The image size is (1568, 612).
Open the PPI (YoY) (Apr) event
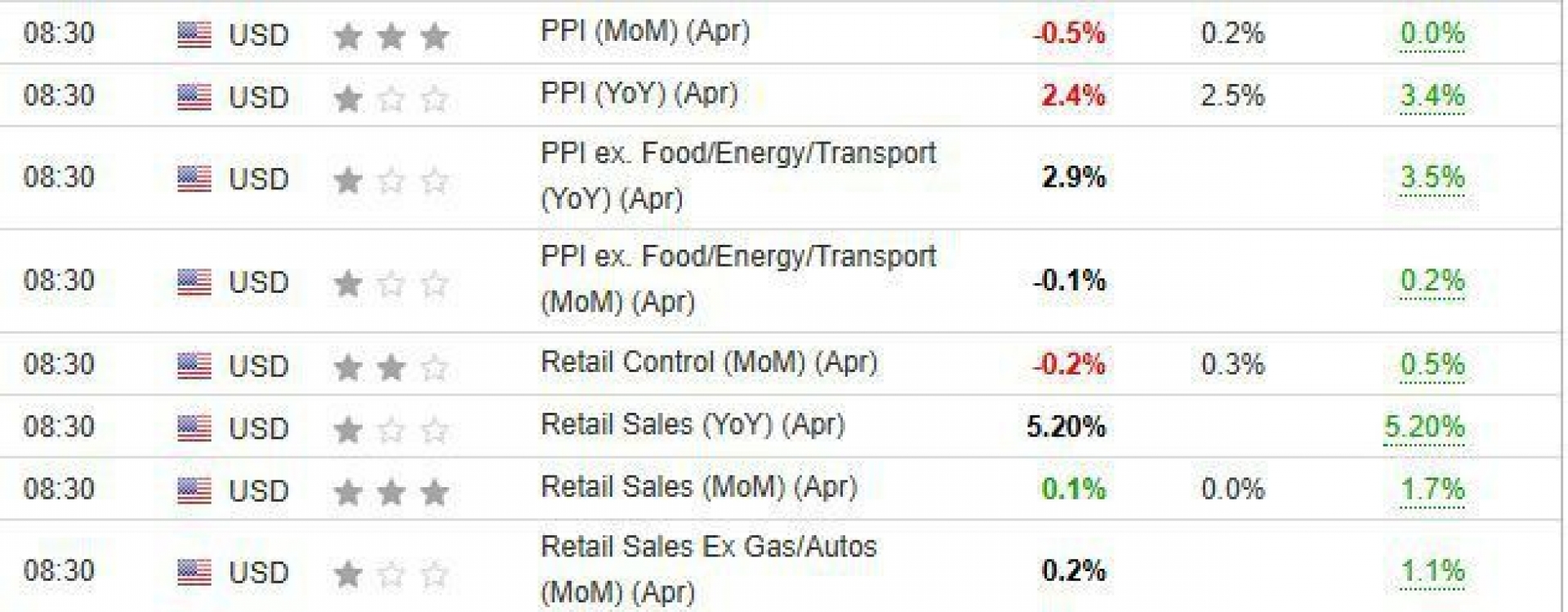639,94
